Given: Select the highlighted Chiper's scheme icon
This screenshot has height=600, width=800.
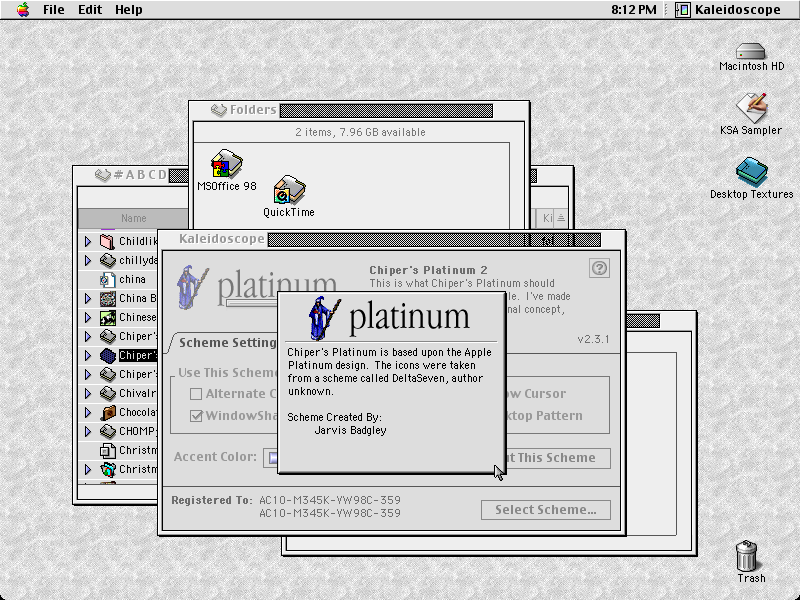Looking at the screenshot, I should (108, 355).
